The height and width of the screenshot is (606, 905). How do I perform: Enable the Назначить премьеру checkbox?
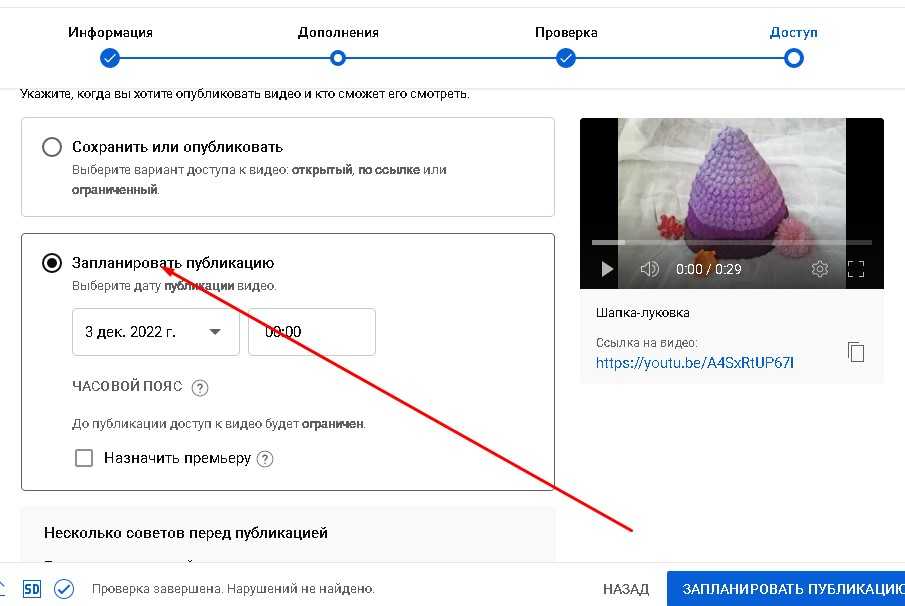[x=85, y=458]
